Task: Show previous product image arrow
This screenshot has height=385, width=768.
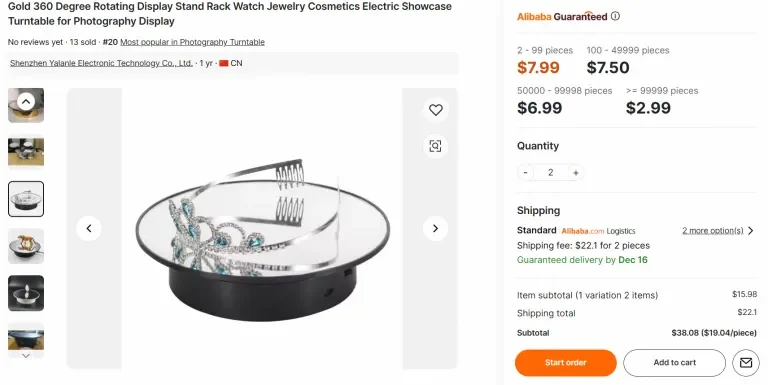Action: tap(89, 228)
